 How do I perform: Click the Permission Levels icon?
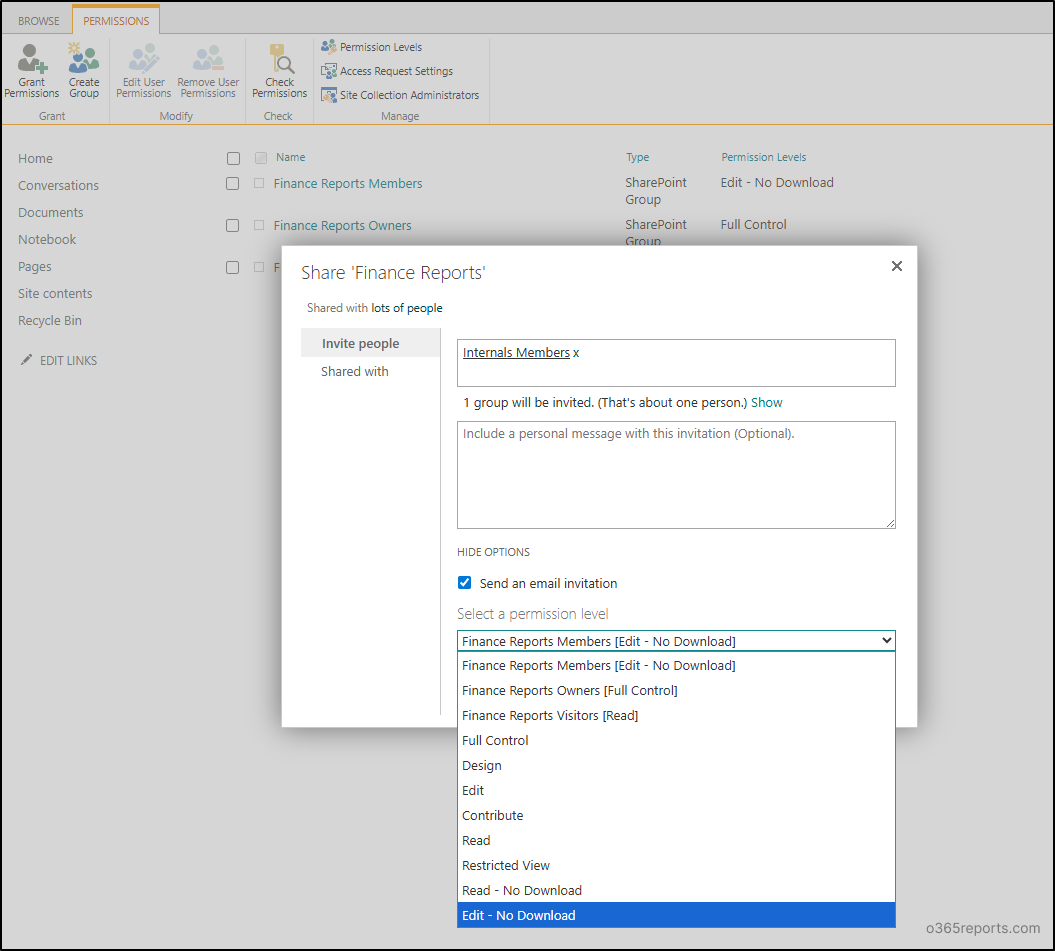[x=330, y=46]
